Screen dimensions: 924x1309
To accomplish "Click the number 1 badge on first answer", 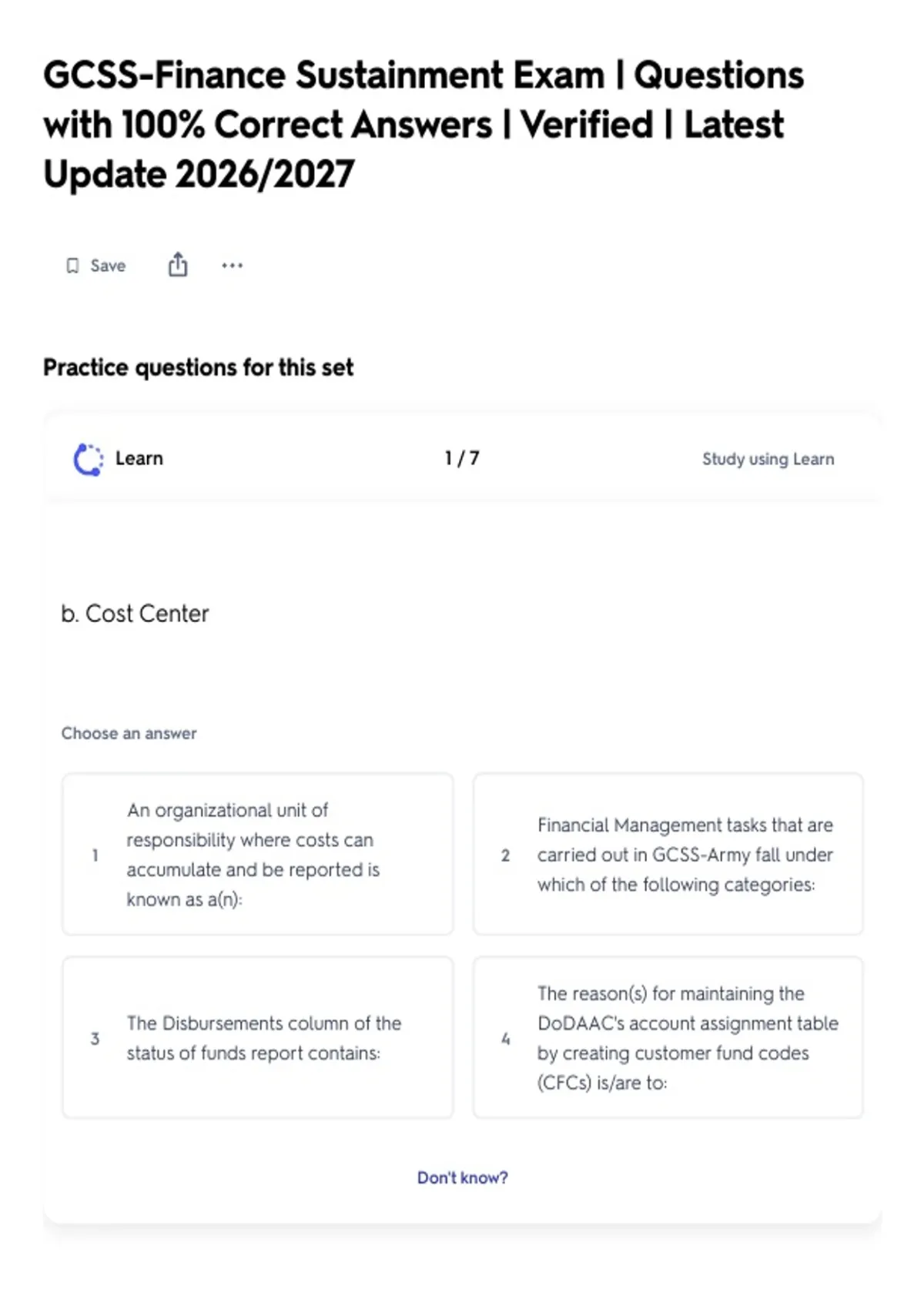I will click(x=95, y=855).
